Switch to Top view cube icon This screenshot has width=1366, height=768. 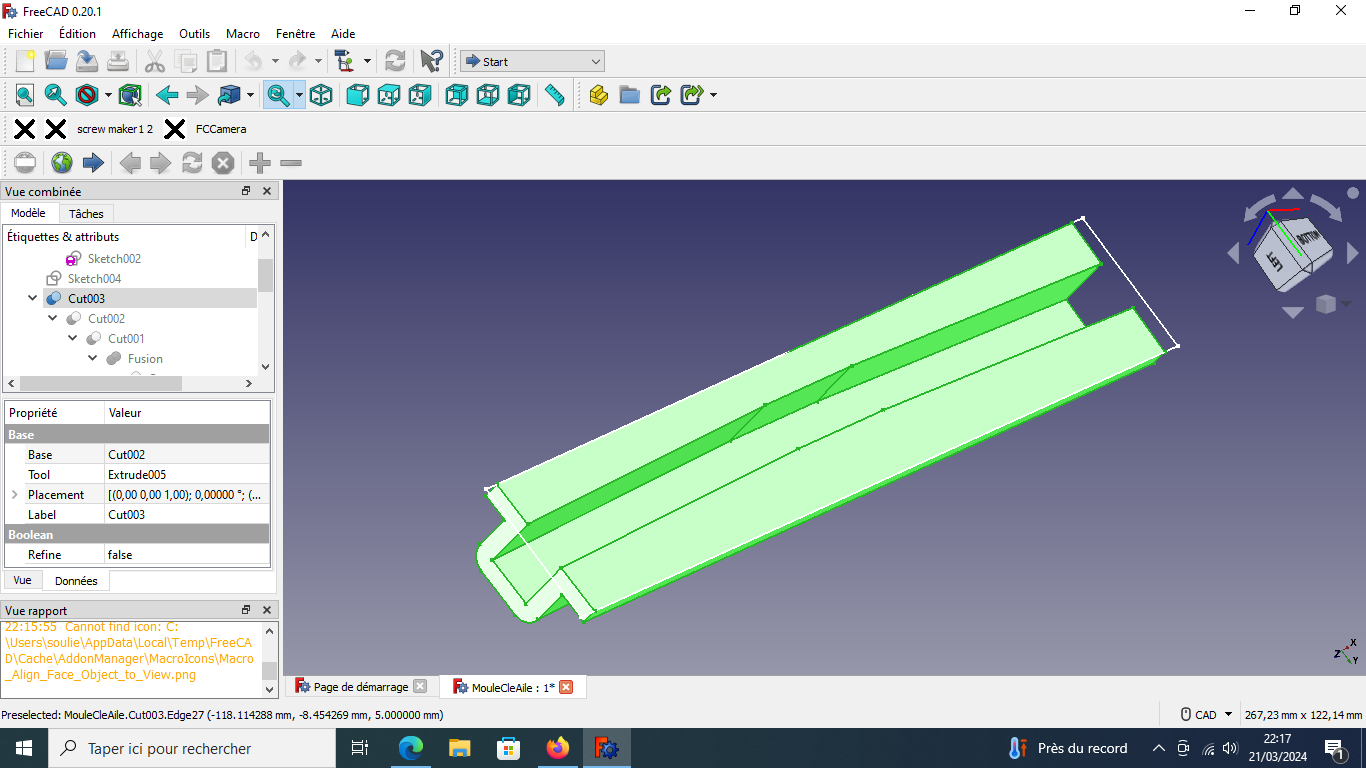coord(389,95)
